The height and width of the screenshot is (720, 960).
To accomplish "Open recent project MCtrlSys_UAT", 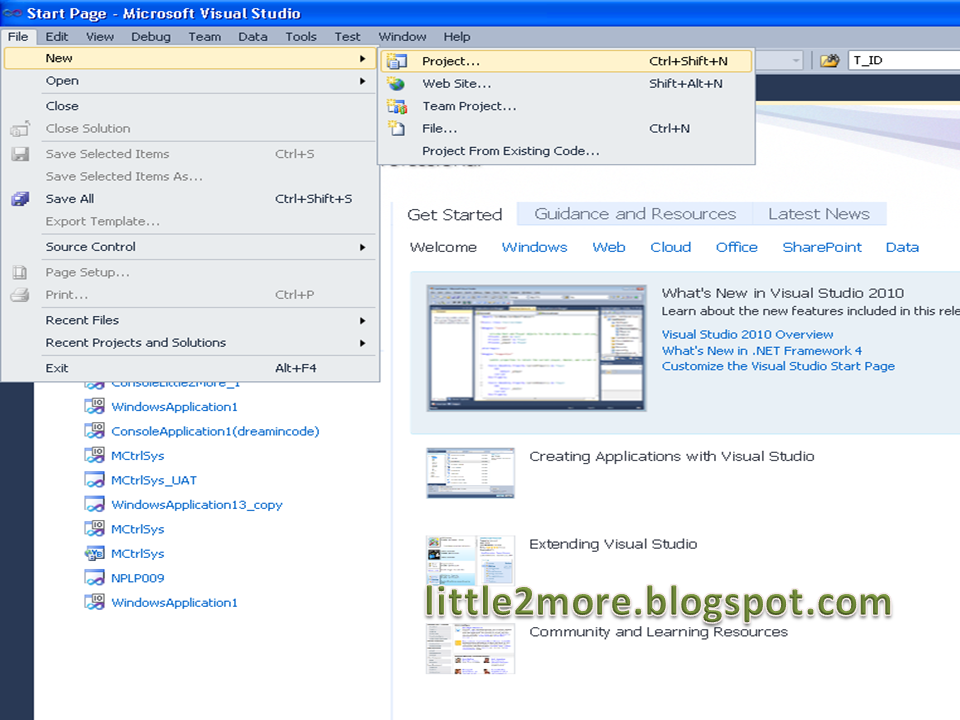I will coord(154,480).
